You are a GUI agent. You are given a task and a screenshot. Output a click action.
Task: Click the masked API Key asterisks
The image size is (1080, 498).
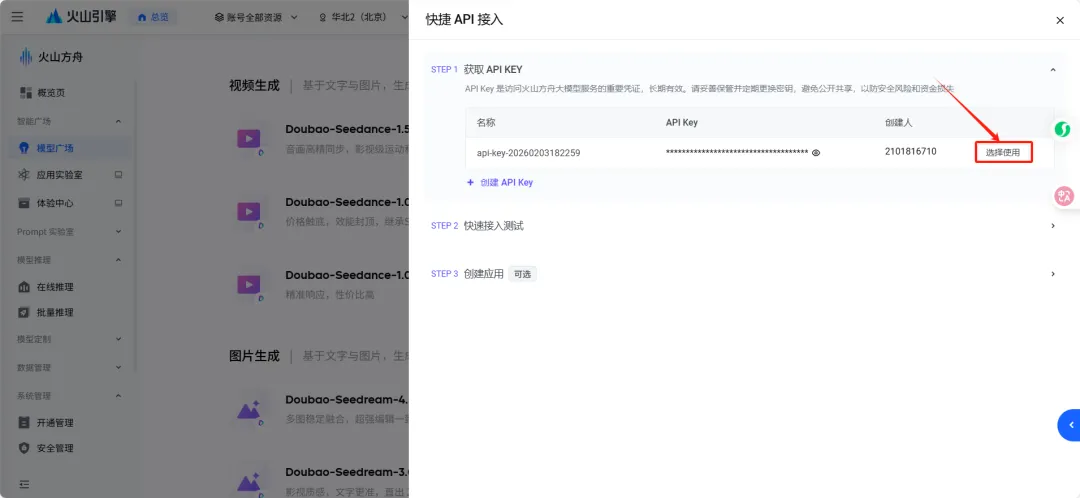tap(736, 152)
